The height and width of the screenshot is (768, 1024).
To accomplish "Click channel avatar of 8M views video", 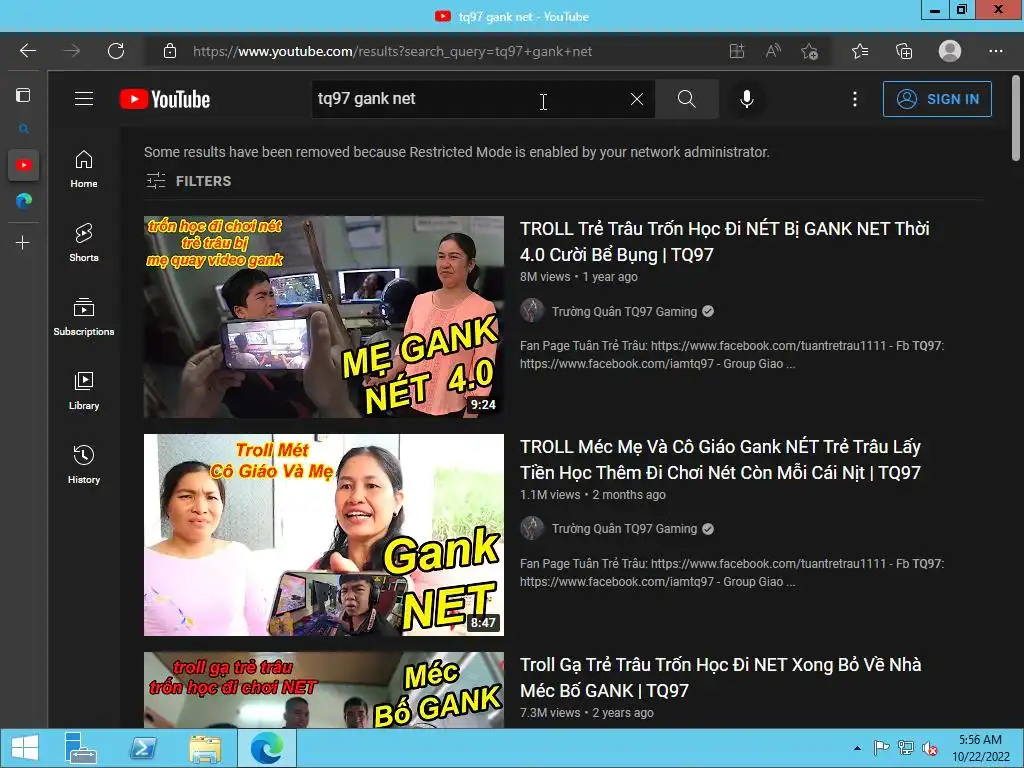I will 532,310.
